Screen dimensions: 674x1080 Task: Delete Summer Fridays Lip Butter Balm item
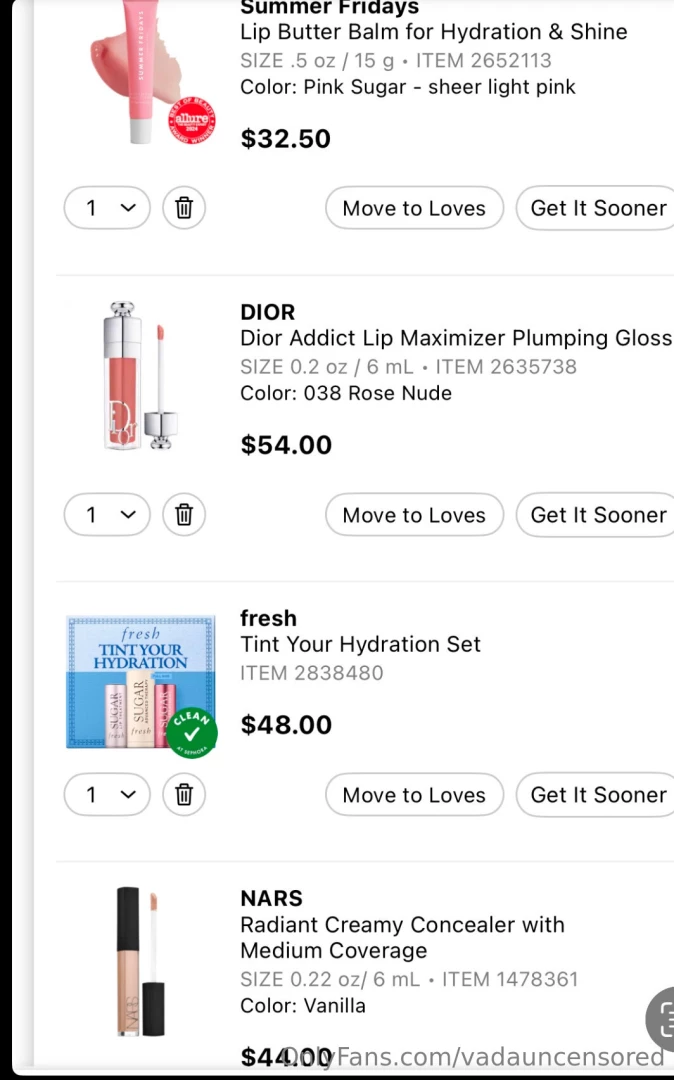(184, 208)
